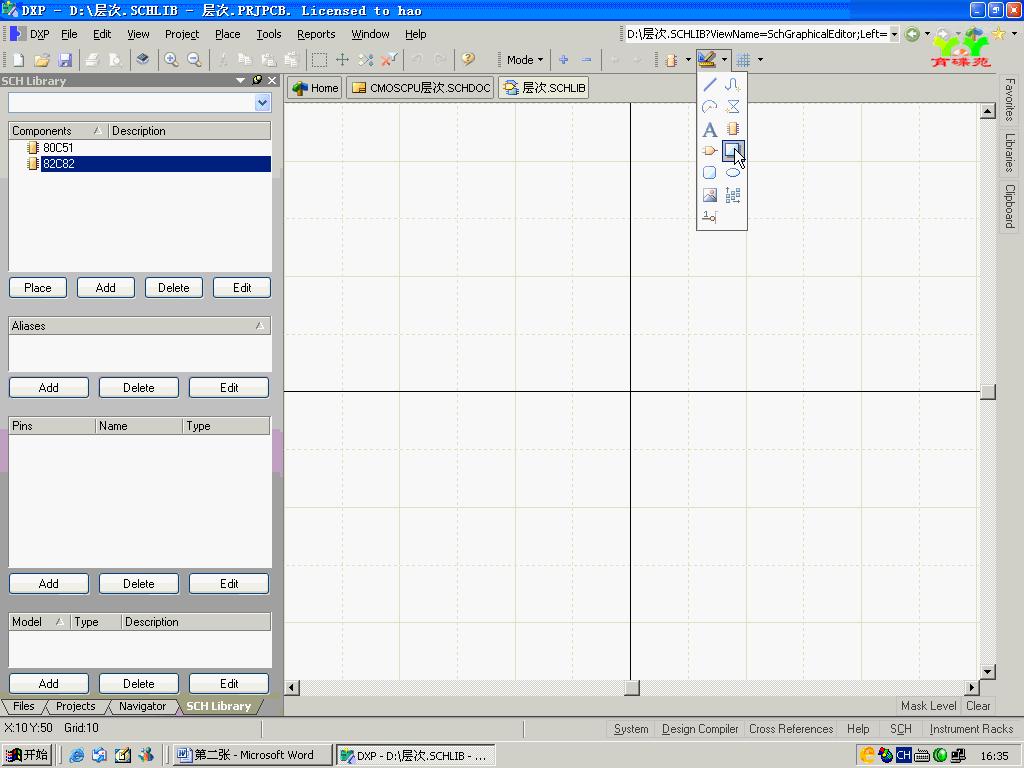Switch to the CMOSCPU层次.SCHDOC tab
The width and height of the screenshot is (1024, 768).
[x=422, y=88]
